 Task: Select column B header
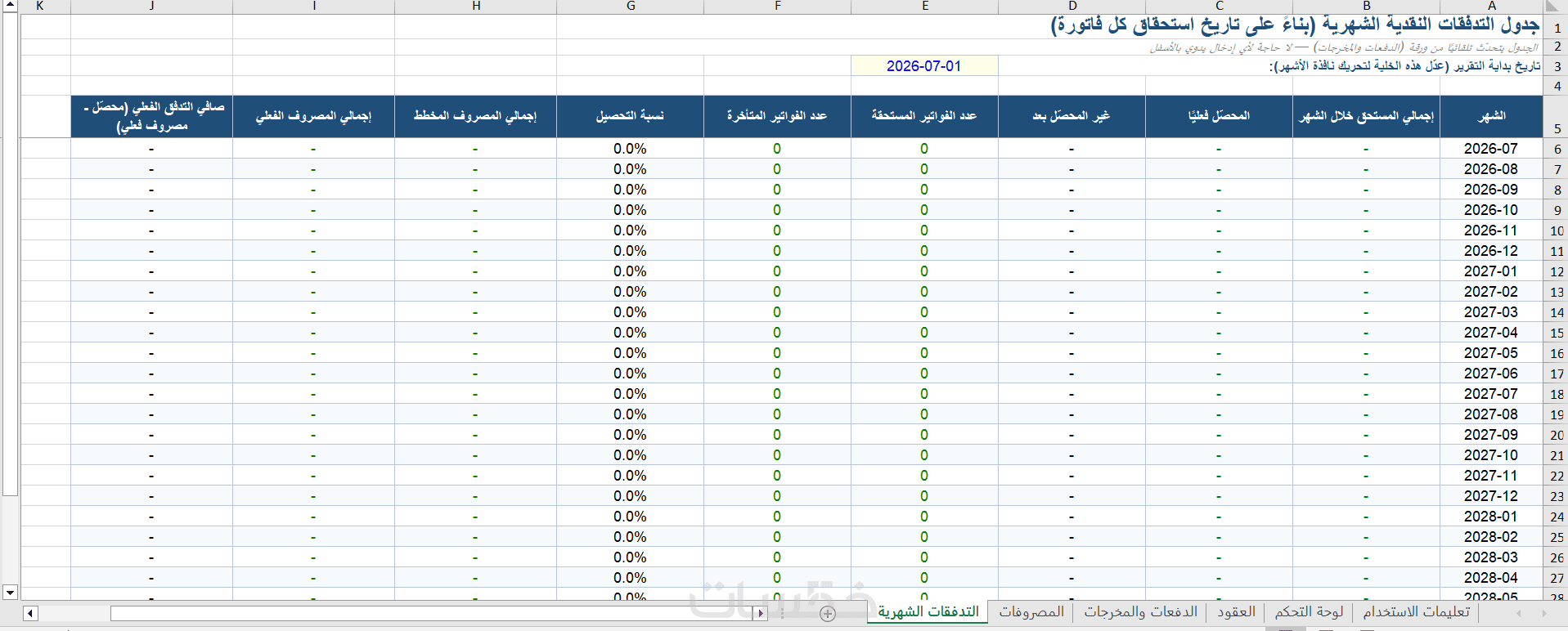[x=1366, y=6]
